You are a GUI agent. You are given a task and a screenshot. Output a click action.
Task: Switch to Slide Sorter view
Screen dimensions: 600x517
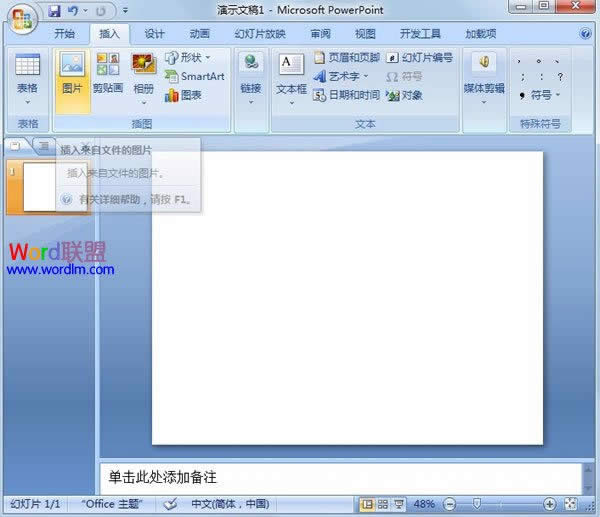click(x=383, y=504)
